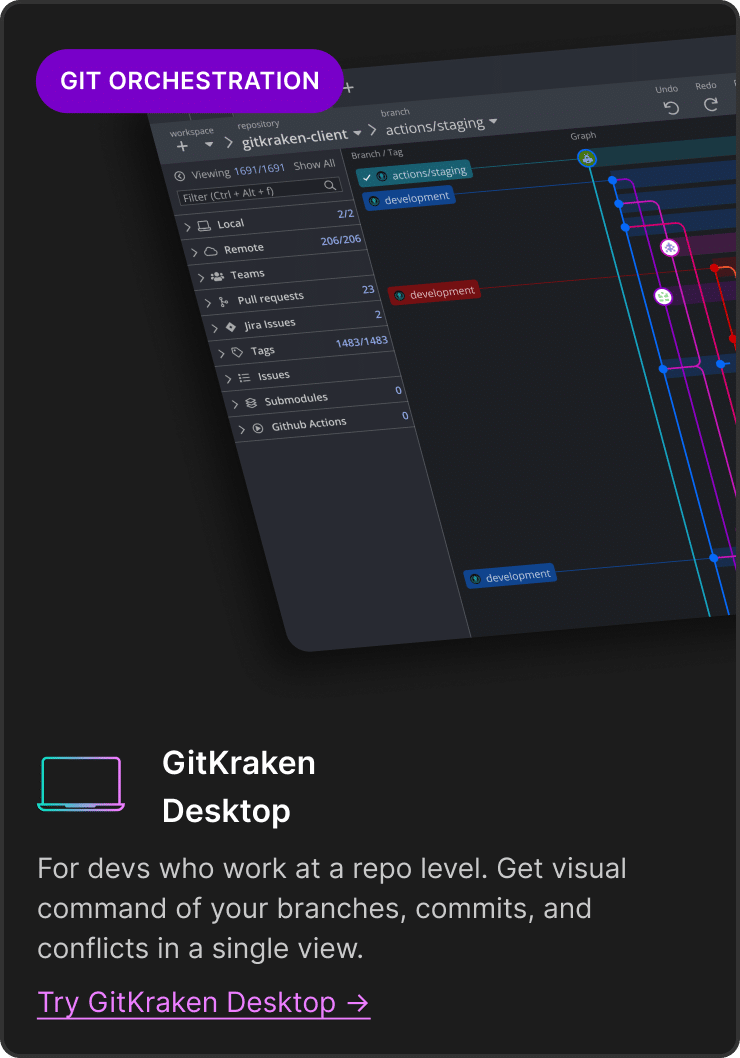Click the magnifier icon in Filter field
The width and height of the screenshot is (740, 1058).
click(x=330, y=185)
